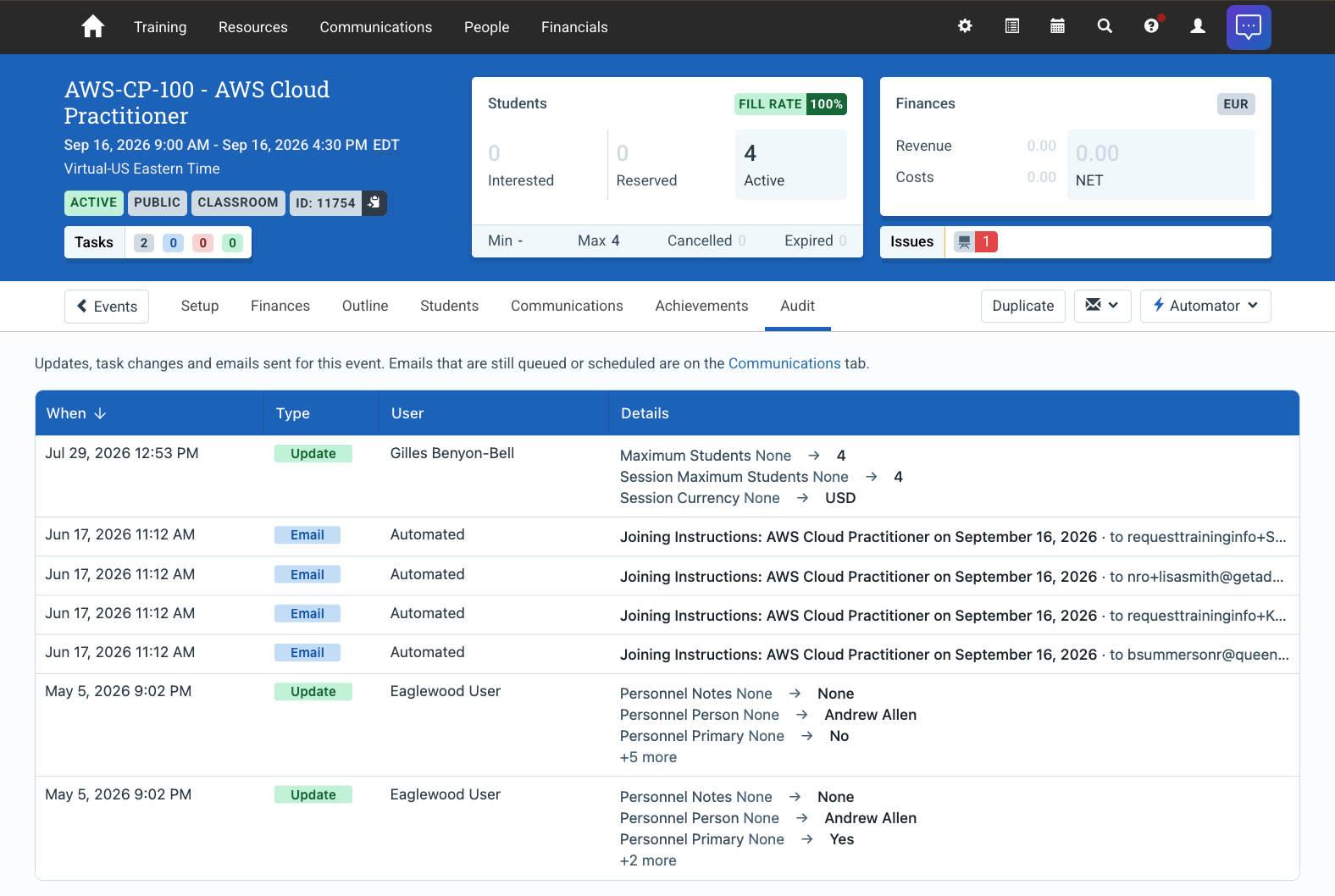This screenshot has width=1335, height=896.
Task: Open the settings gear icon
Action: 965,26
